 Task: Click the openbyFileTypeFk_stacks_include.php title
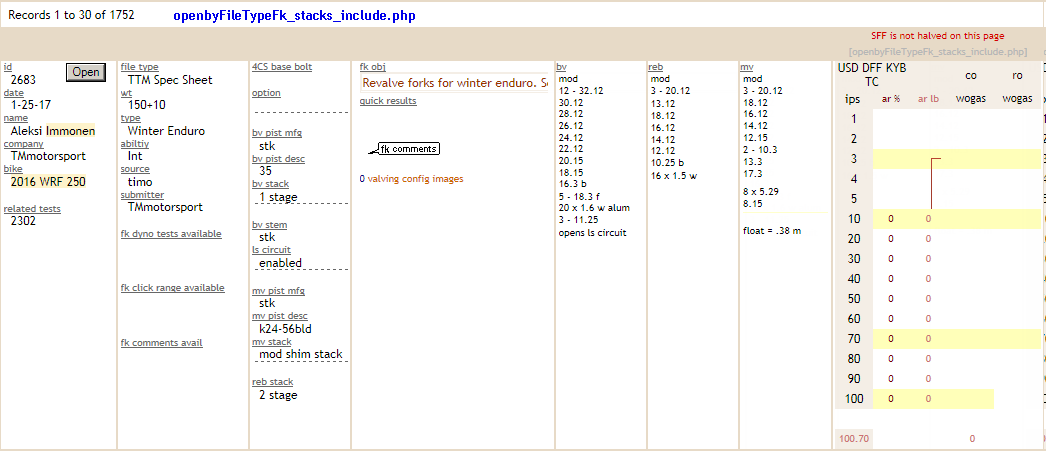point(294,16)
